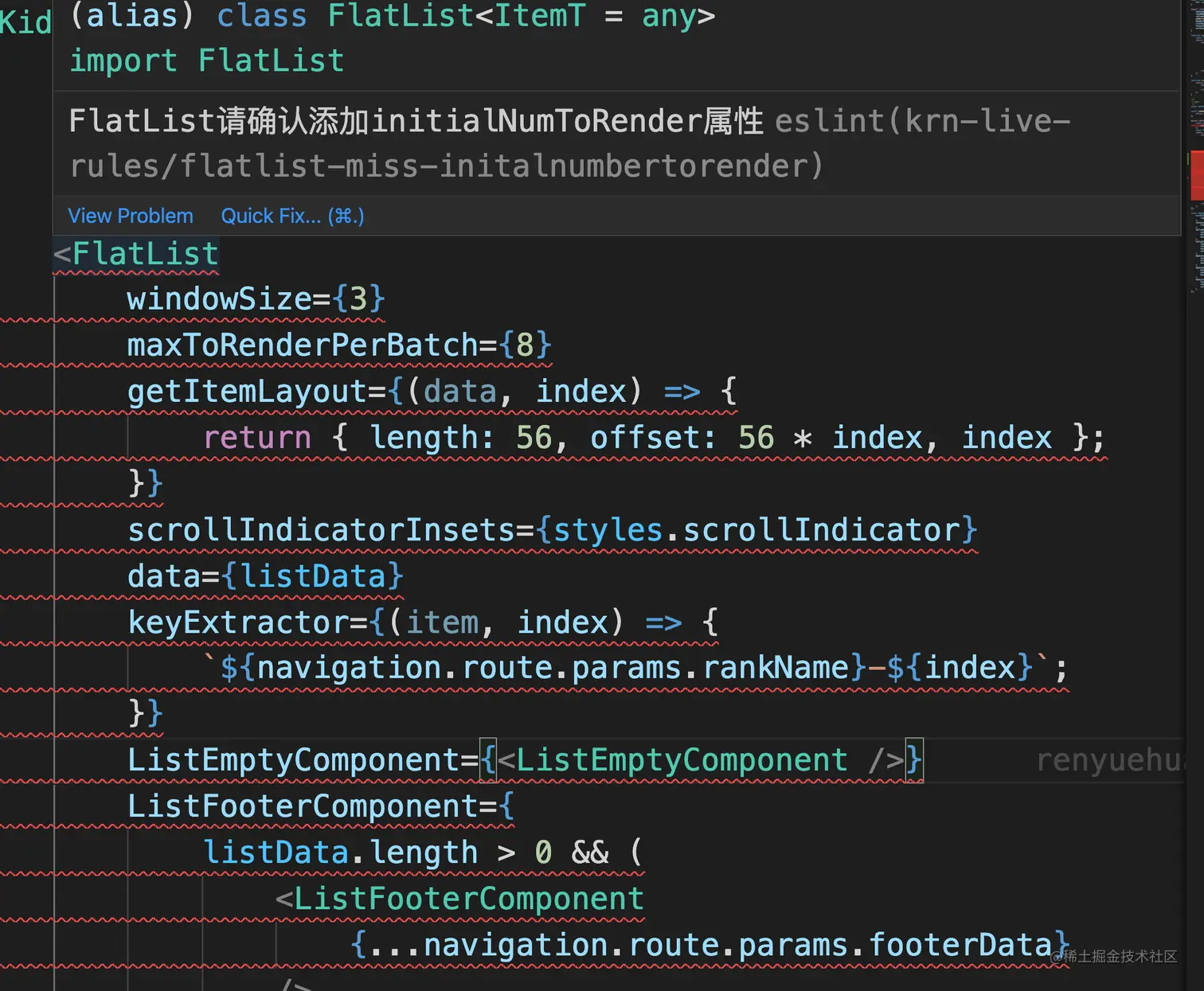Click the renyuehu git blame annotation
This screenshot has height=991, width=1204.
(x=1111, y=760)
